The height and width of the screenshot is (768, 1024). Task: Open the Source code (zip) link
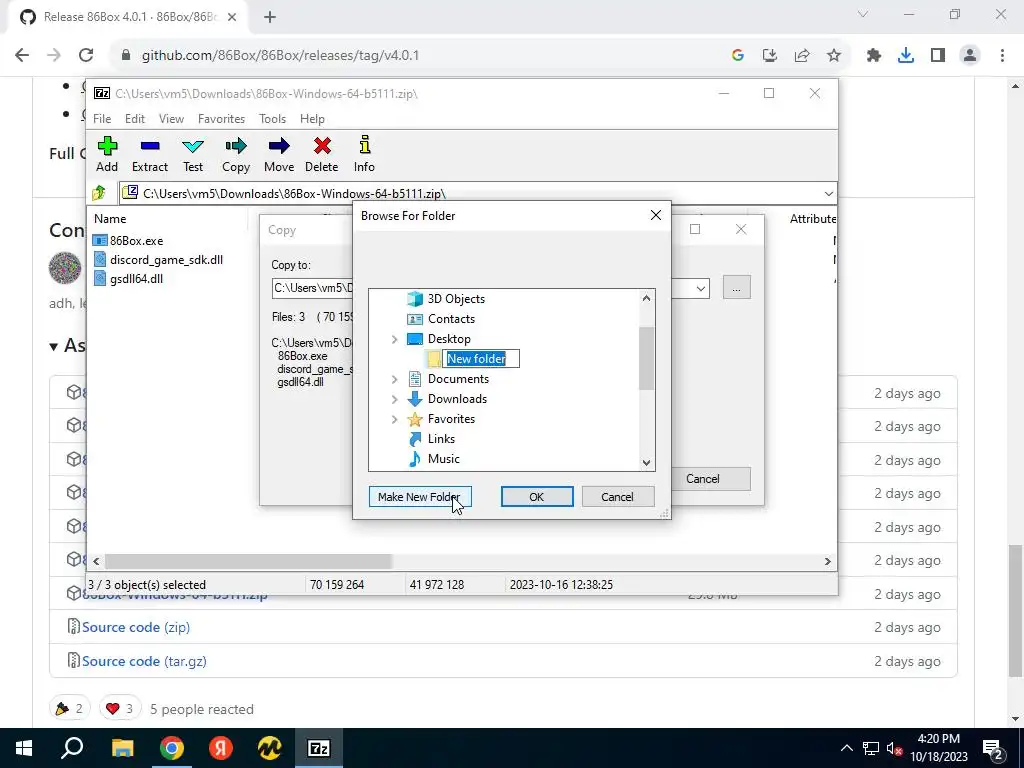point(136,627)
